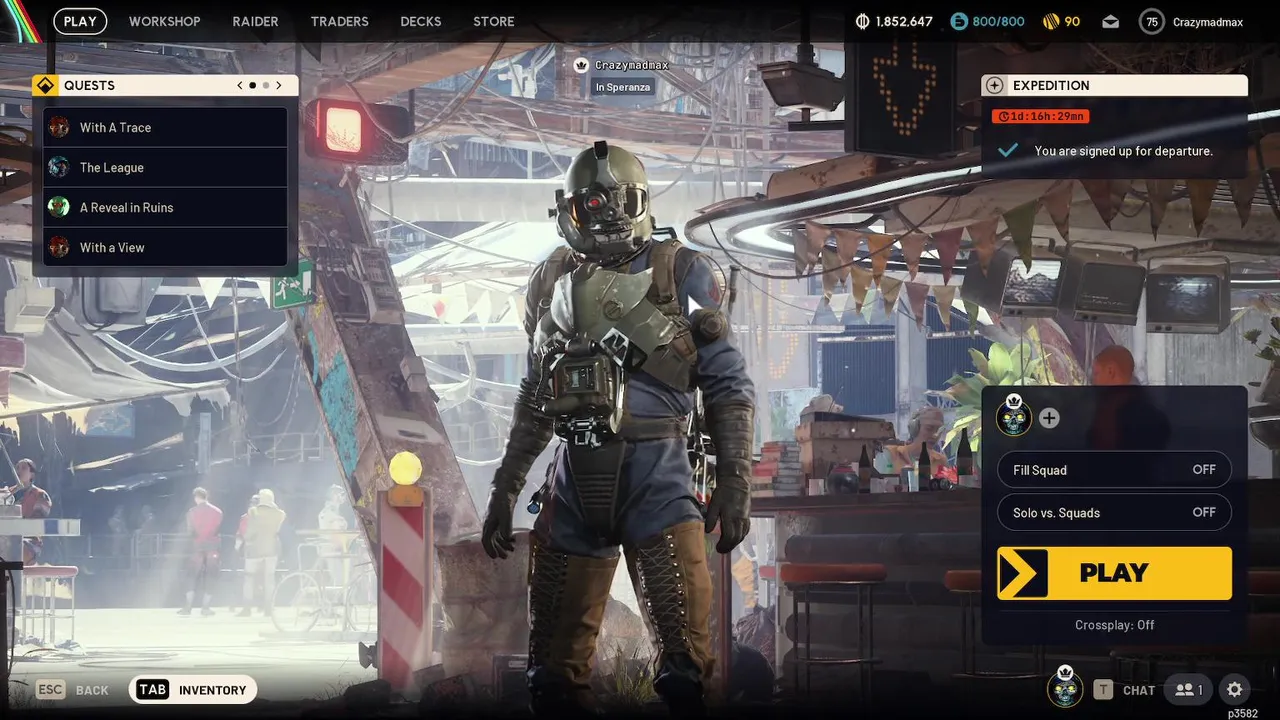
Task: Switch to the WORKSHOP tab
Action: tap(164, 21)
